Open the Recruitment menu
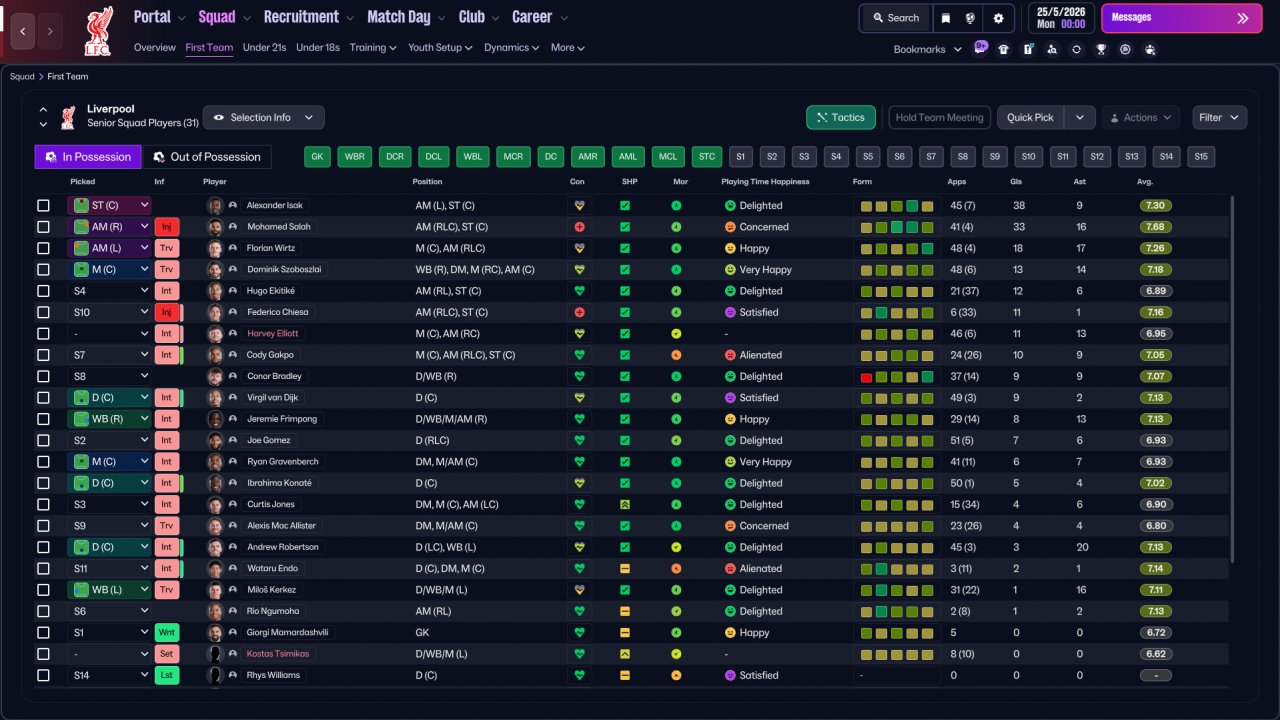Image resolution: width=1280 pixels, height=720 pixels. [x=308, y=17]
